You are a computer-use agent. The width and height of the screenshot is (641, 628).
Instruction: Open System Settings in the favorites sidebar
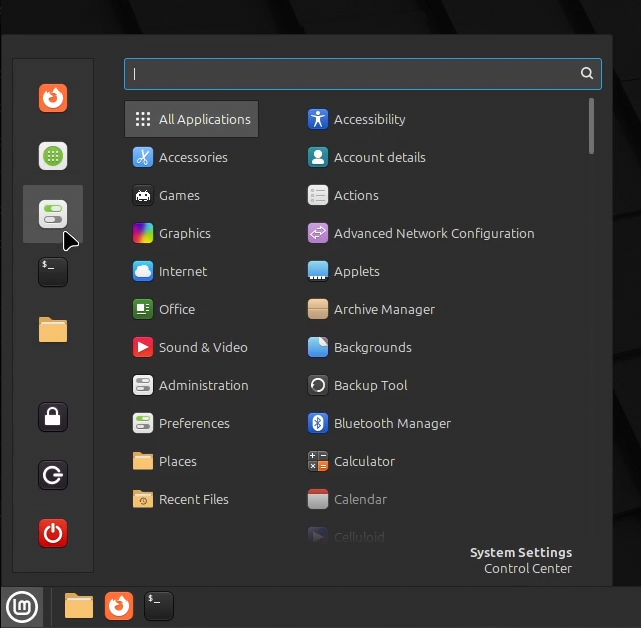coord(53,214)
